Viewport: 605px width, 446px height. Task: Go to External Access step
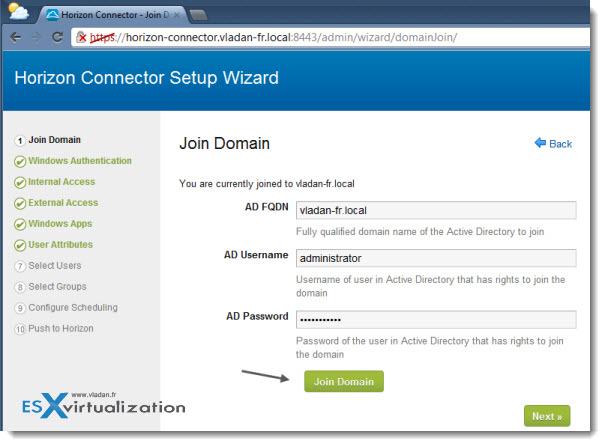[x=63, y=203]
